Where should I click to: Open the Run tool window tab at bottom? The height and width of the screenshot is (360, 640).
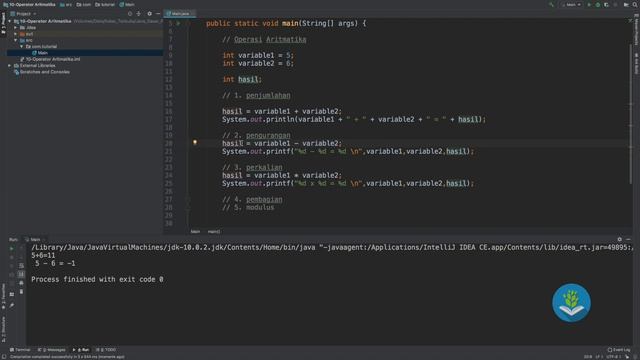(81, 350)
